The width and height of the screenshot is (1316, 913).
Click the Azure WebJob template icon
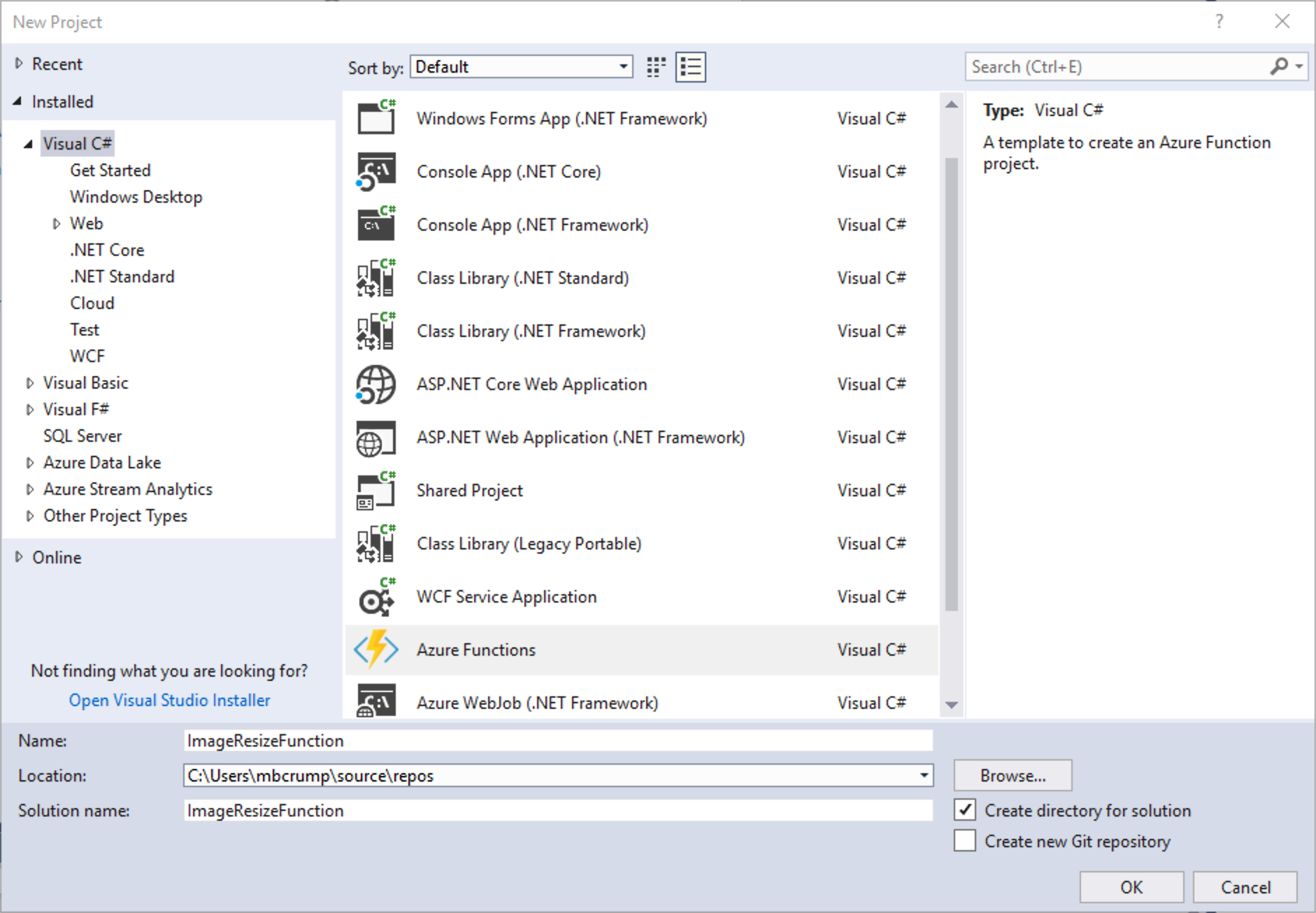pos(376,701)
